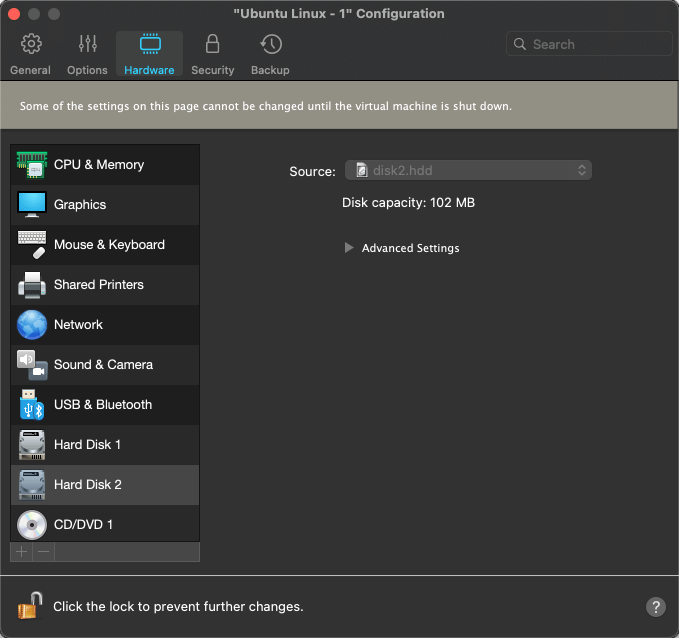Click the Options sliders icon

pyautogui.click(x=88, y=44)
